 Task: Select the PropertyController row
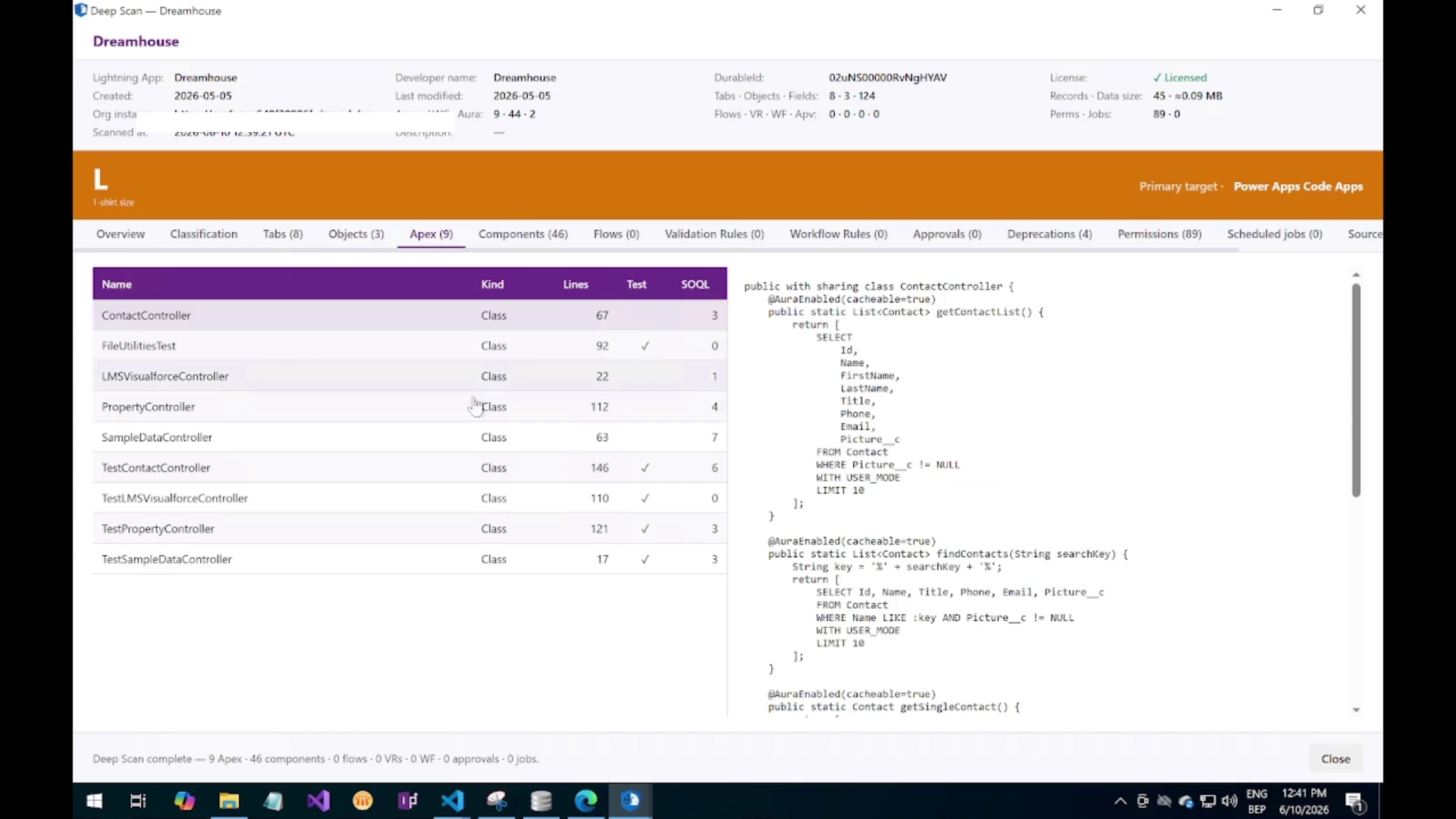click(409, 407)
